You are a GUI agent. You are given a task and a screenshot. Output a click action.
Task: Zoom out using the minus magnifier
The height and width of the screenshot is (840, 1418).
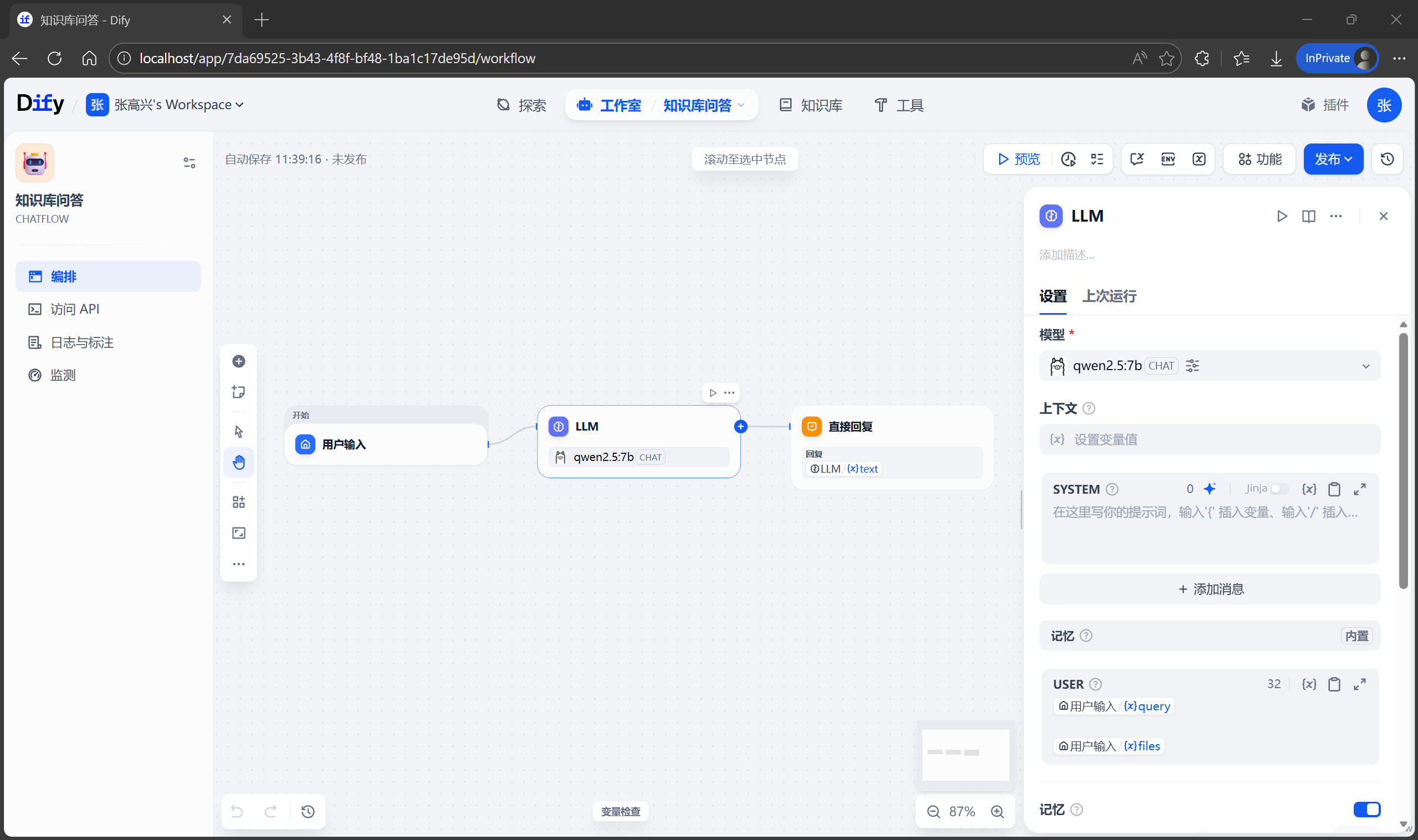click(933, 812)
